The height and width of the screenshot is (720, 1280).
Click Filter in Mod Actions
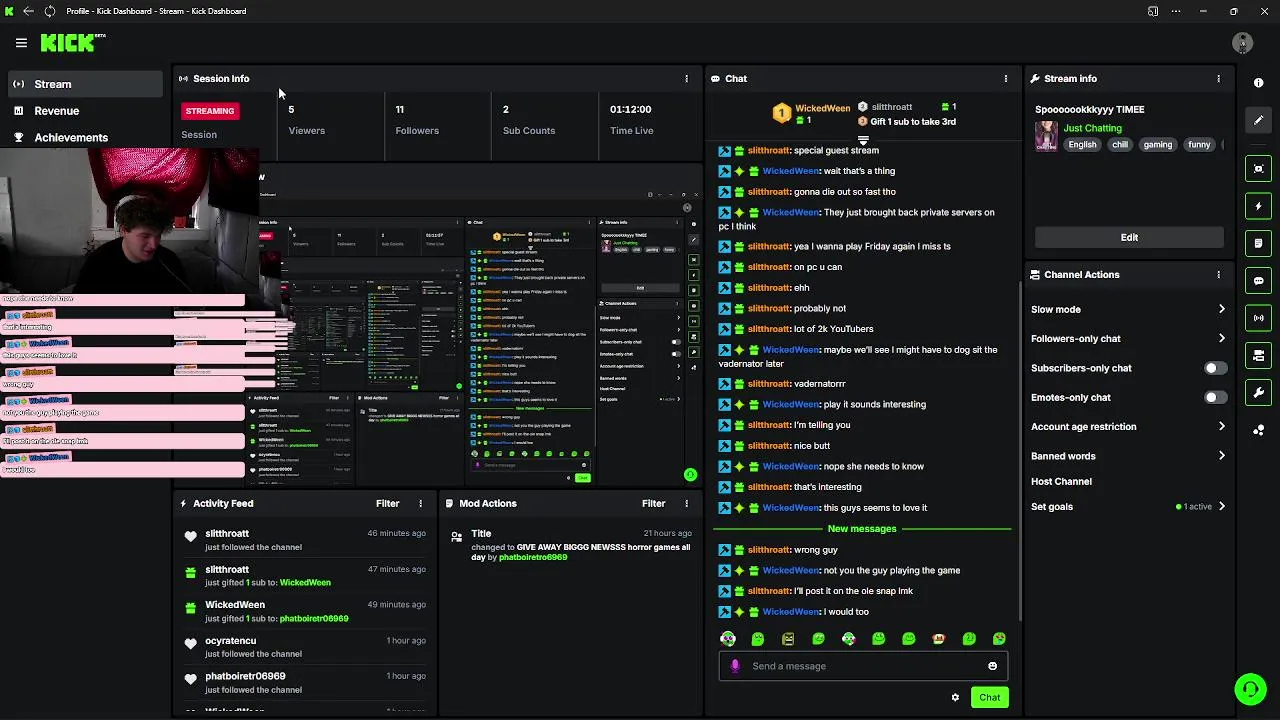point(653,503)
